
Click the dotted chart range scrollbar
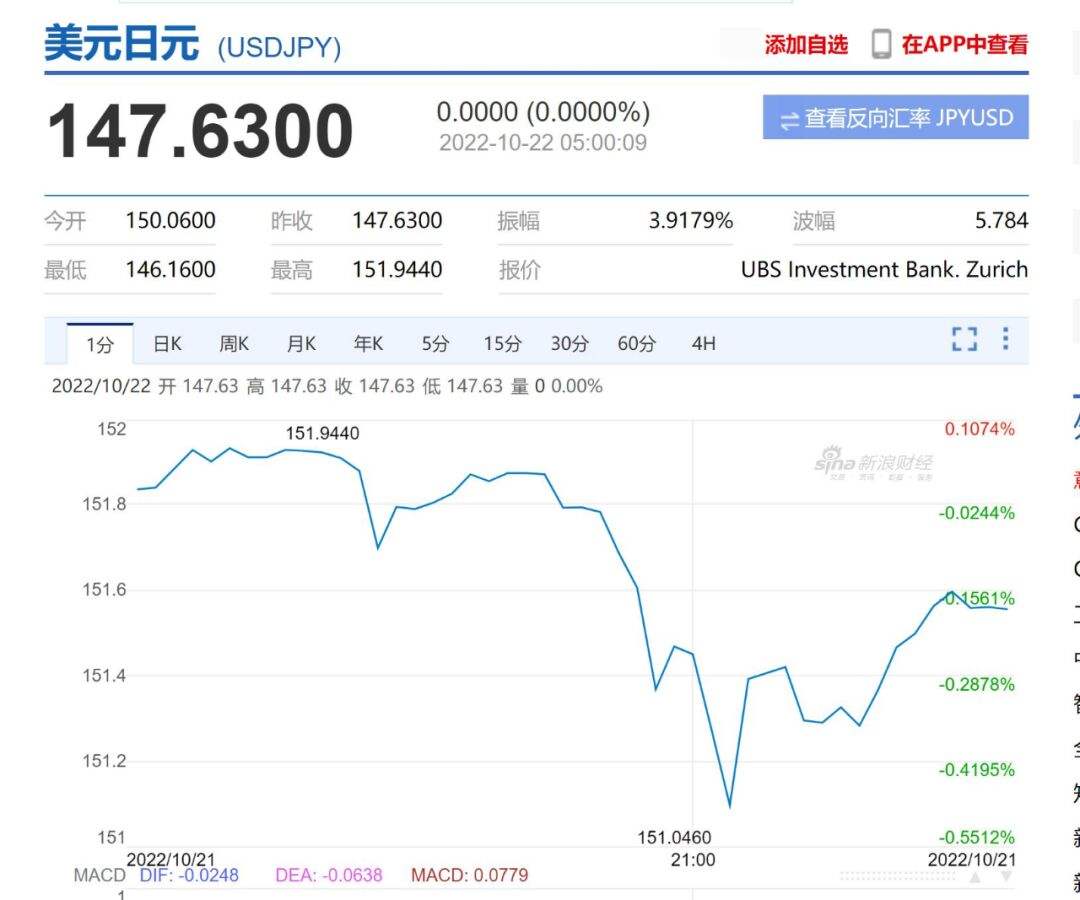tap(898, 876)
